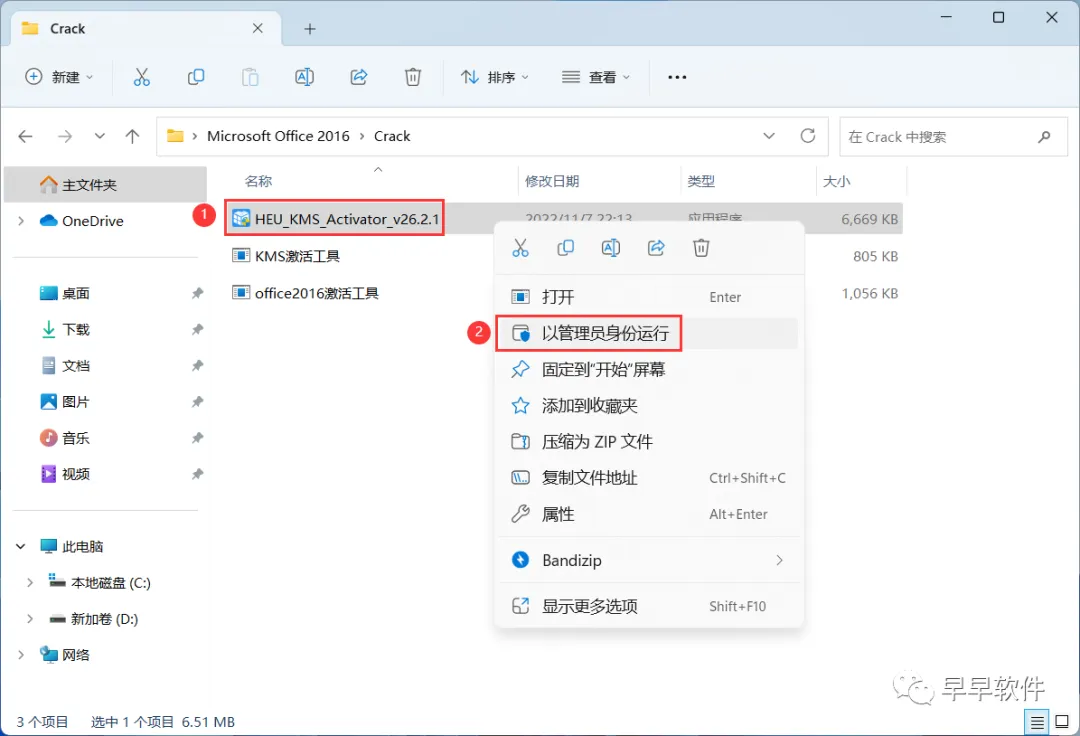Open the 排序 (Sort) dropdown
Screen dimensions: 1080x736
click(495, 77)
